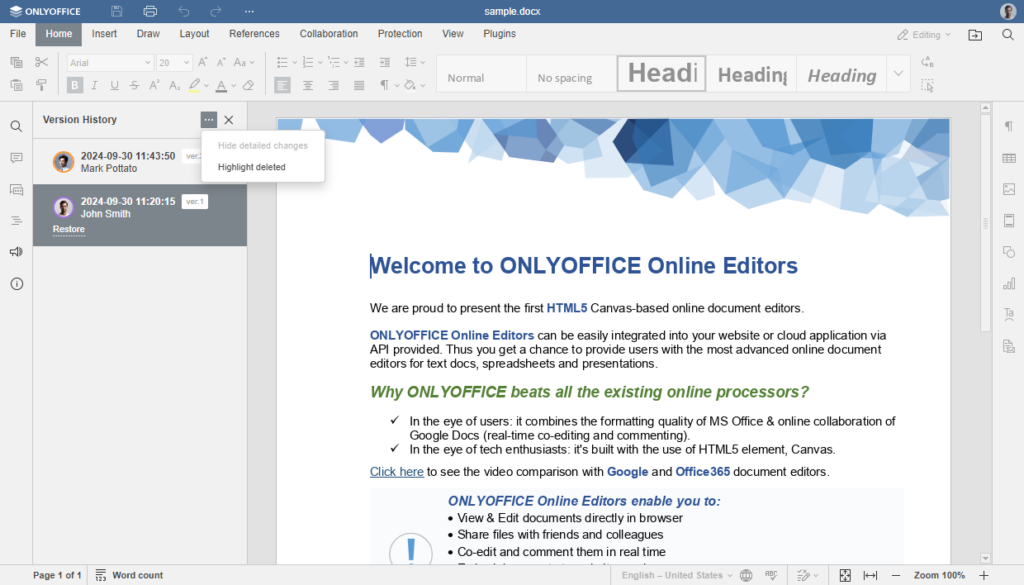Toggle bold formatting
This screenshot has width=1024, height=585.
[x=73, y=85]
